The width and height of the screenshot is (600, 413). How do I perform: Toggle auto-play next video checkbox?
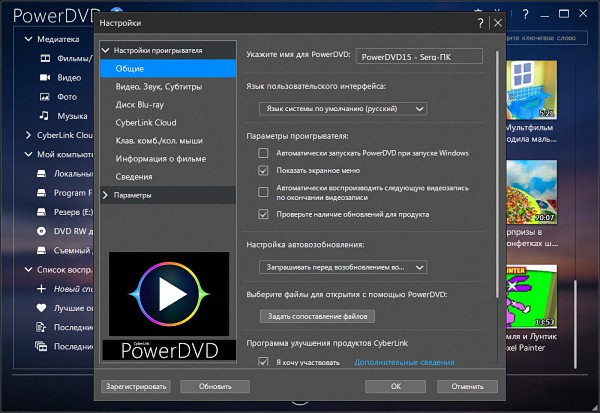click(x=263, y=192)
